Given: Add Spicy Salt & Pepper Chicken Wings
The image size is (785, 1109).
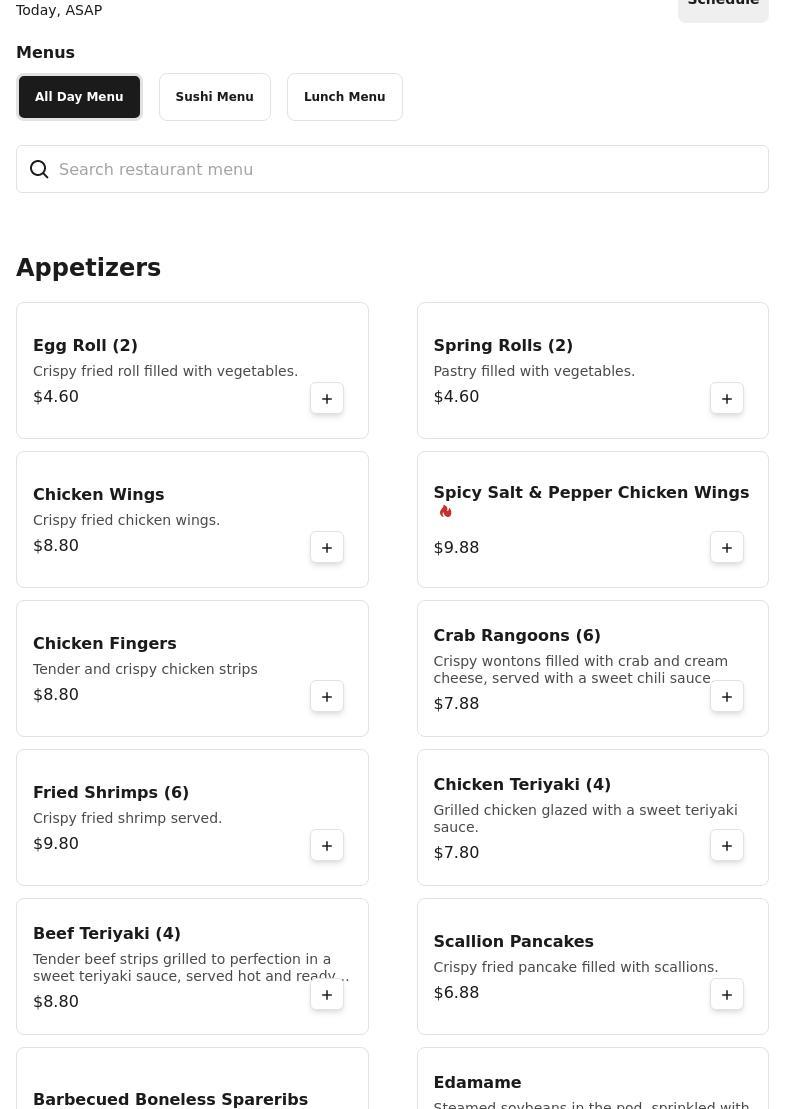Looking at the screenshot, I should pyautogui.click(x=727, y=548).
